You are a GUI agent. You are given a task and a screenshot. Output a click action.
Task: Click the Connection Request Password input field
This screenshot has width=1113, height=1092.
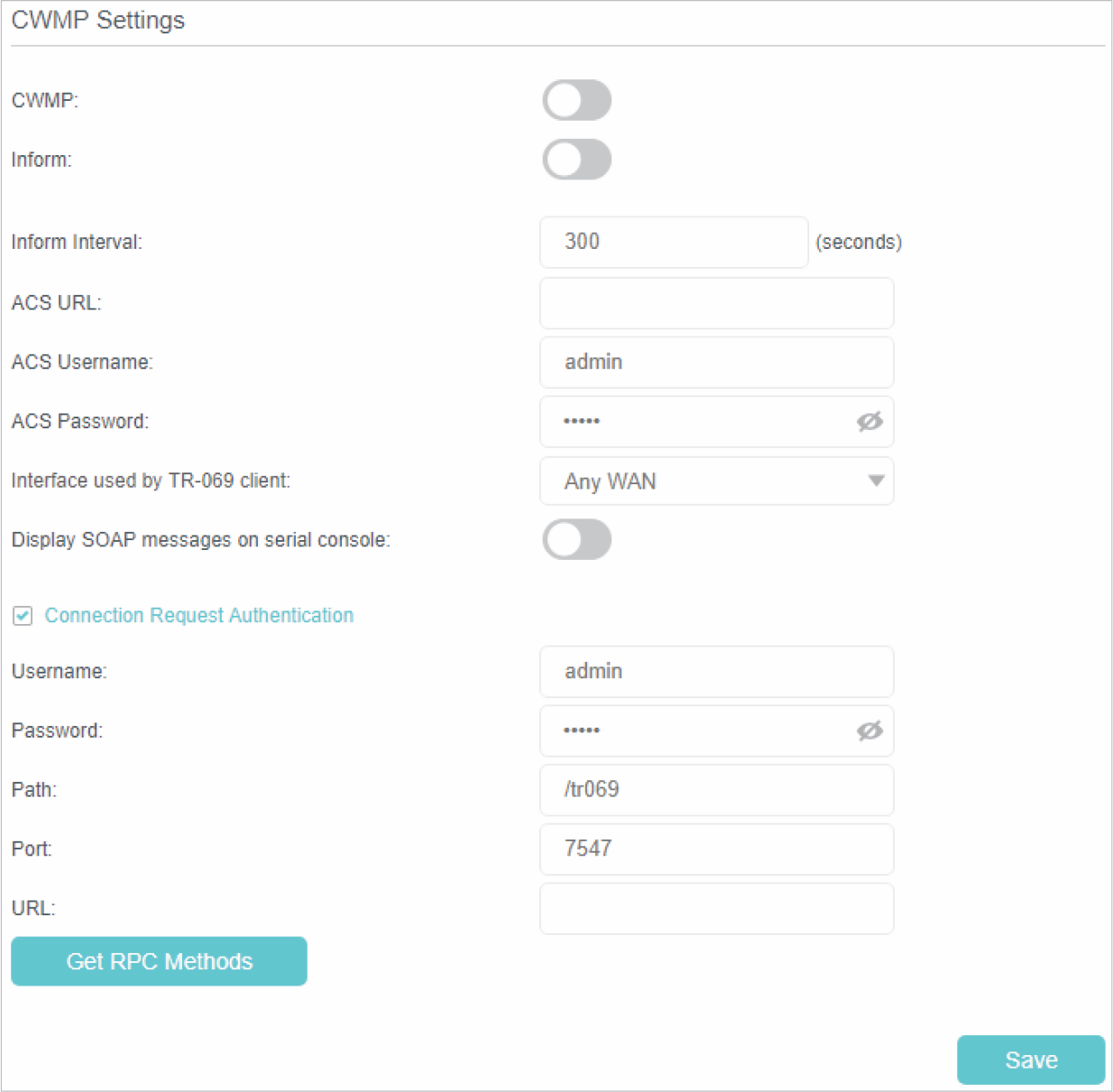click(694, 731)
